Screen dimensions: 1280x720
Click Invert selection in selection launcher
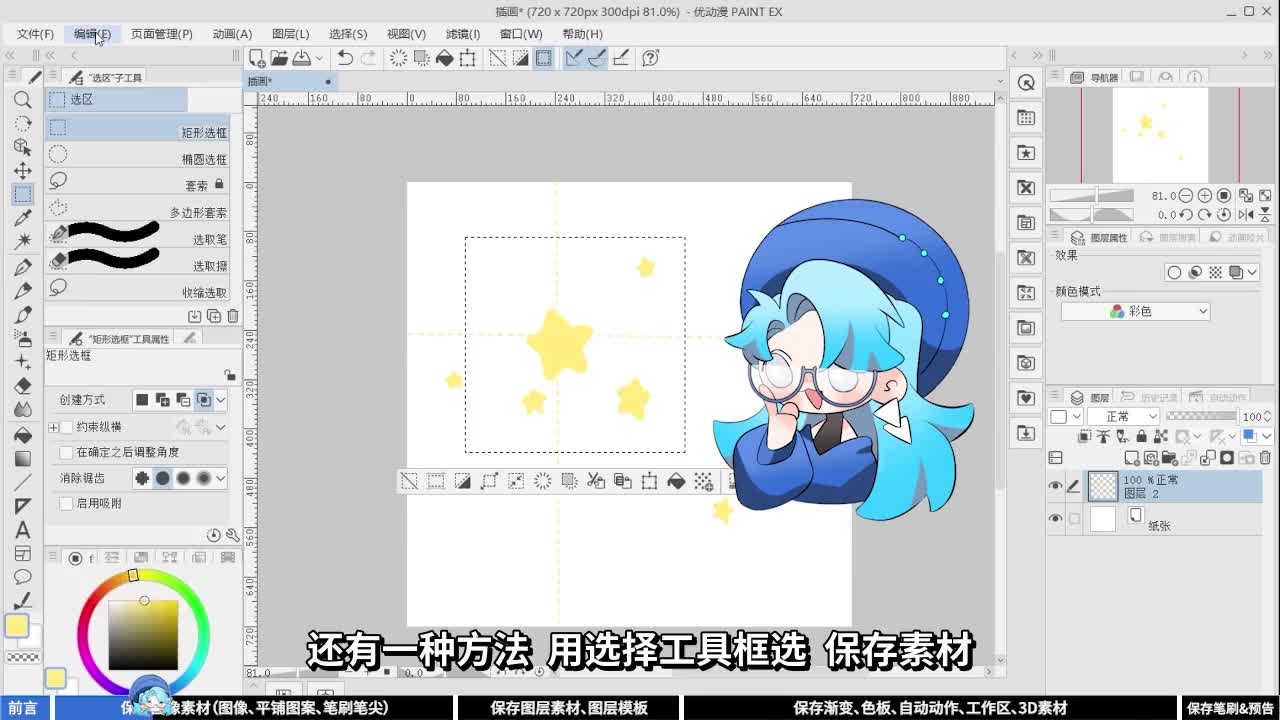tap(462, 481)
